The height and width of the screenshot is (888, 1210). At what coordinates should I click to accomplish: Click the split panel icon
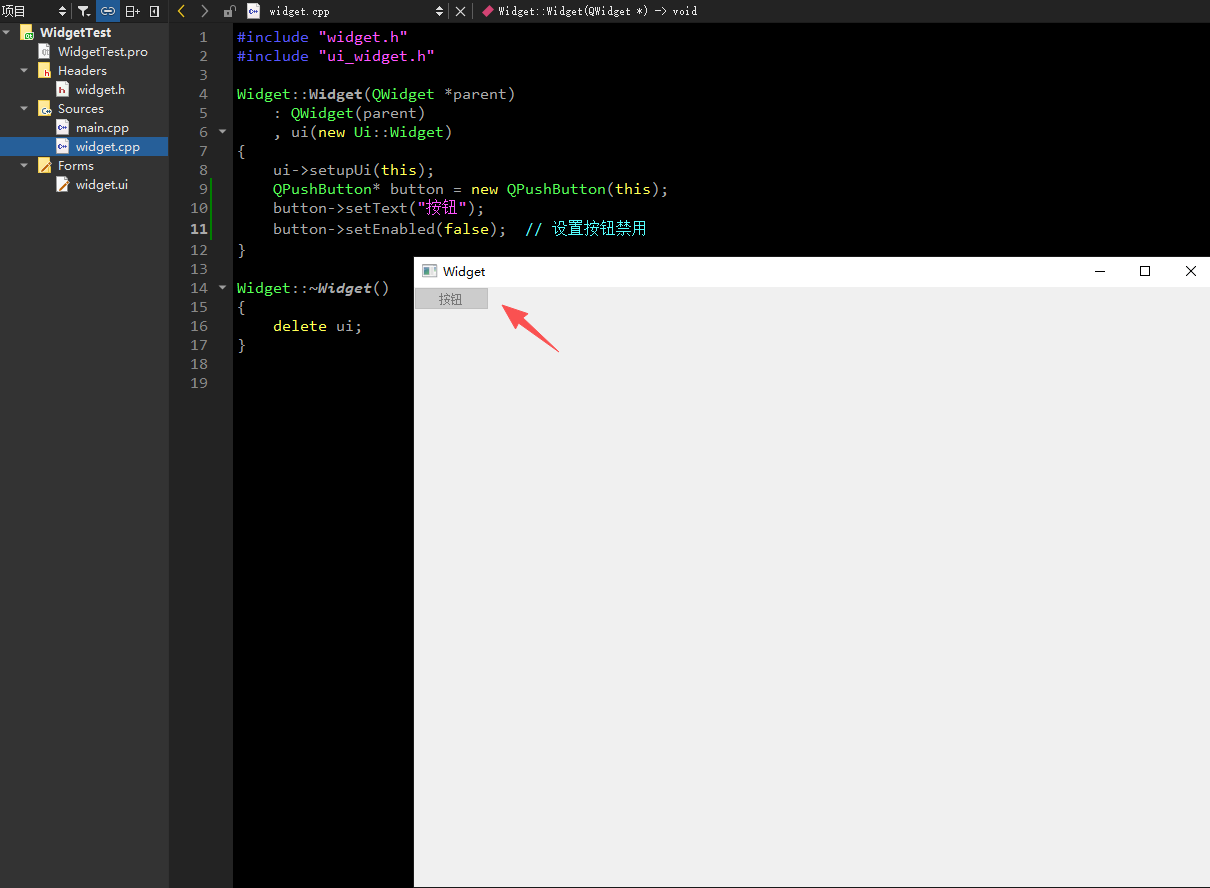[132, 11]
